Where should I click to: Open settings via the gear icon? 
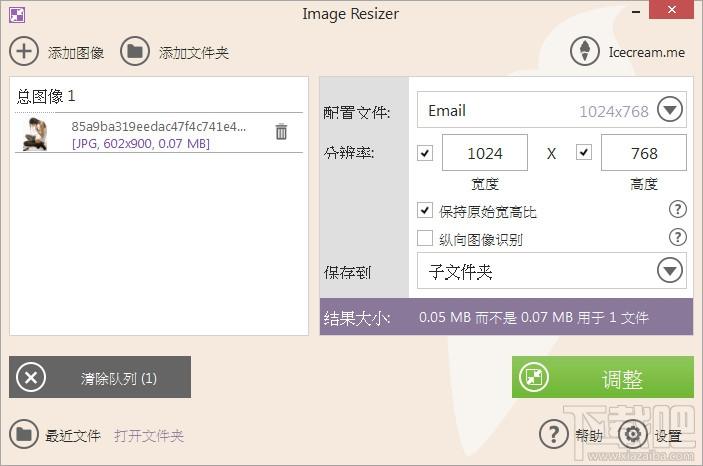[632, 434]
